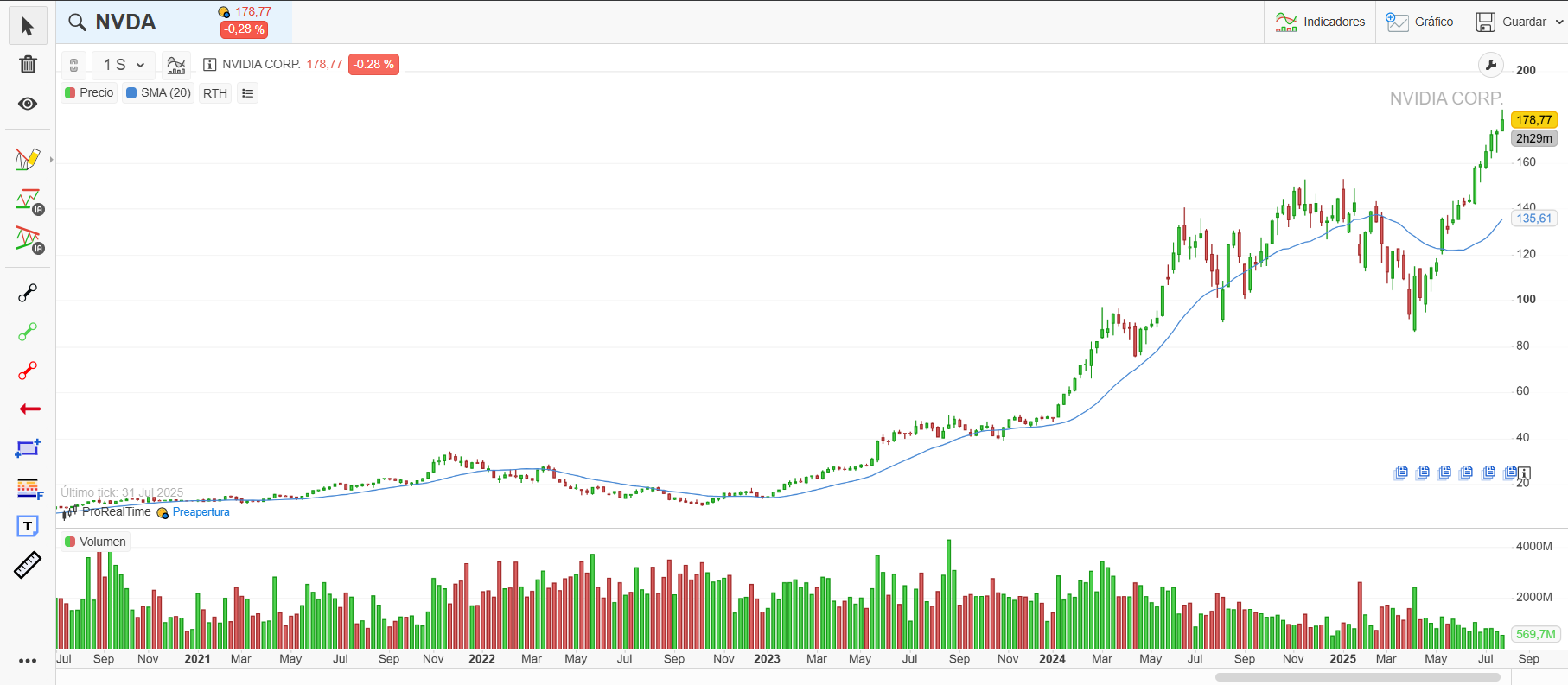Toggle the RTH trading hours button
The width and height of the screenshot is (1568, 685).
coord(215,93)
